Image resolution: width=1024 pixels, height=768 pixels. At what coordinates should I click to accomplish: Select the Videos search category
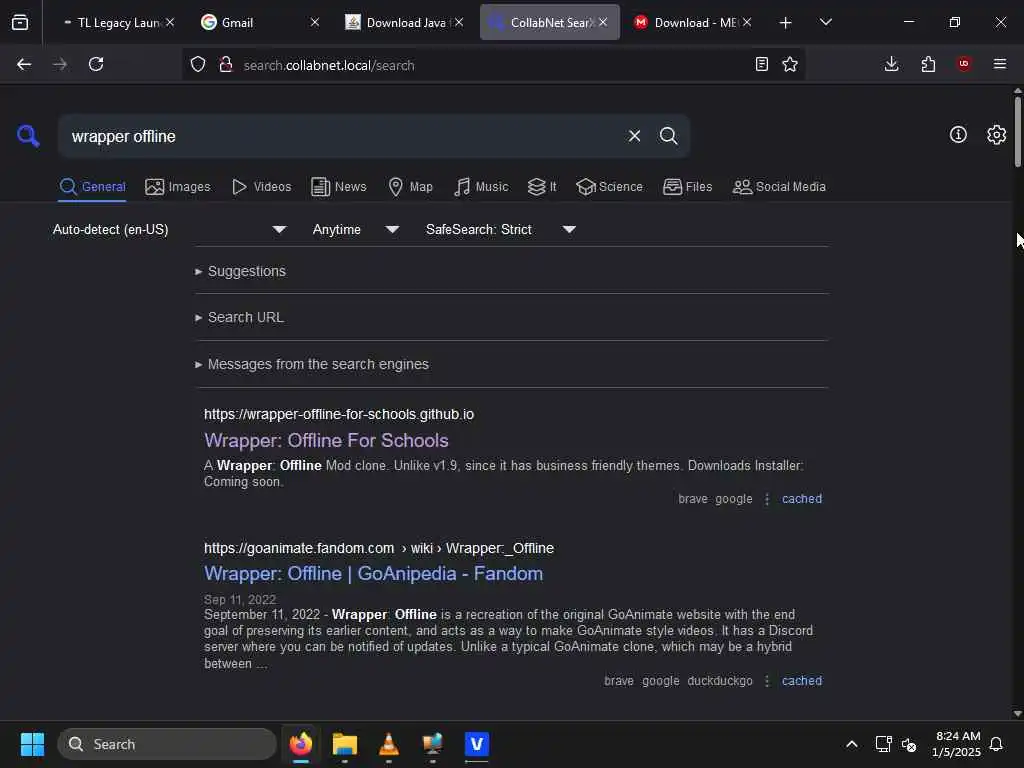262,187
